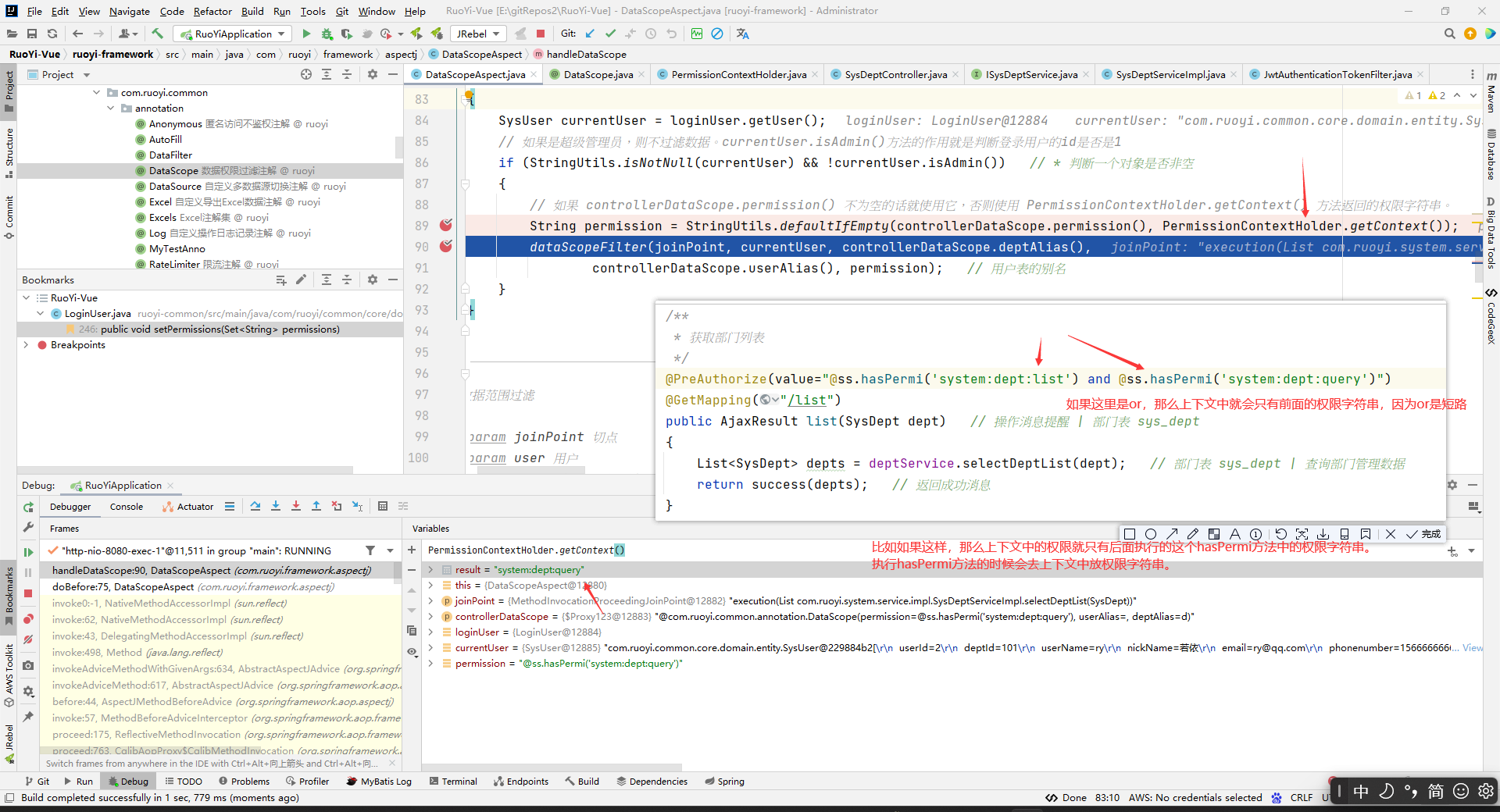This screenshot has width=1500, height=812.
Task: Select the text tool in screenshot toolbar
Action: (x=1235, y=534)
